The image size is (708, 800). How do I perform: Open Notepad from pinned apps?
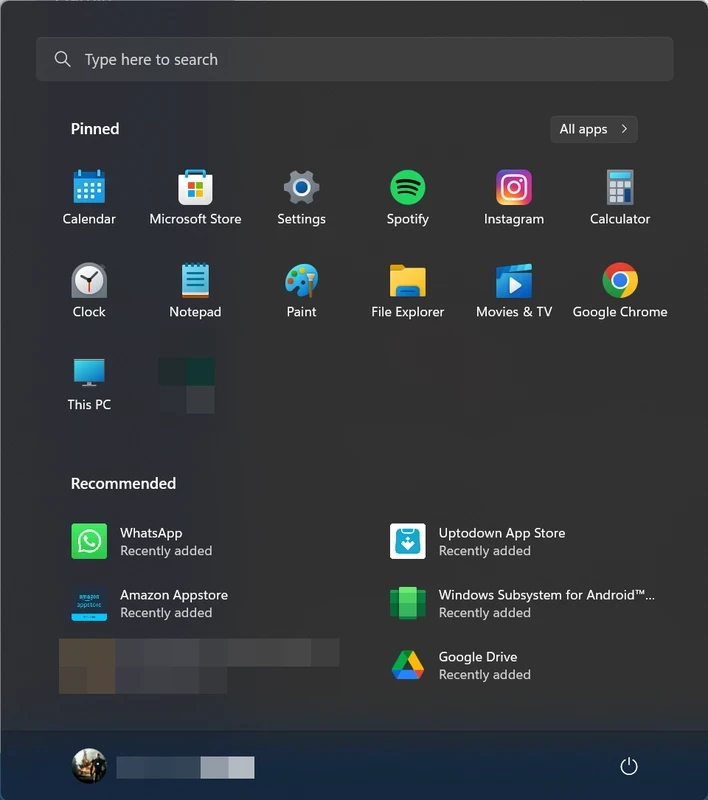point(195,281)
